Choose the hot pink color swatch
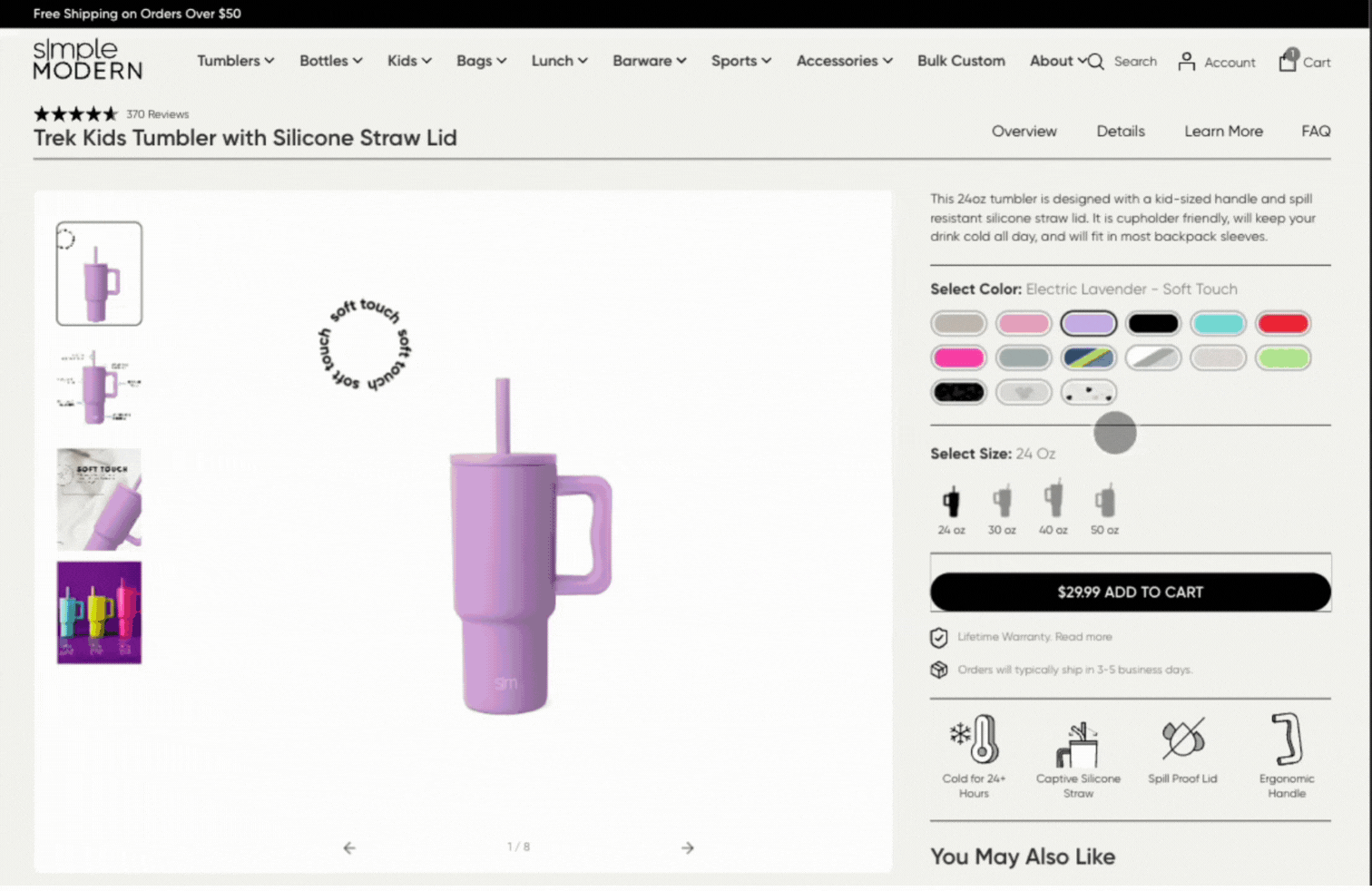 point(959,357)
